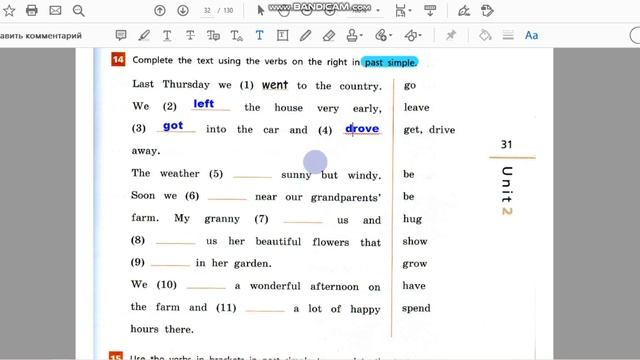Open the line thickness options
The width and height of the screenshot is (640, 360).
(508, 36)
